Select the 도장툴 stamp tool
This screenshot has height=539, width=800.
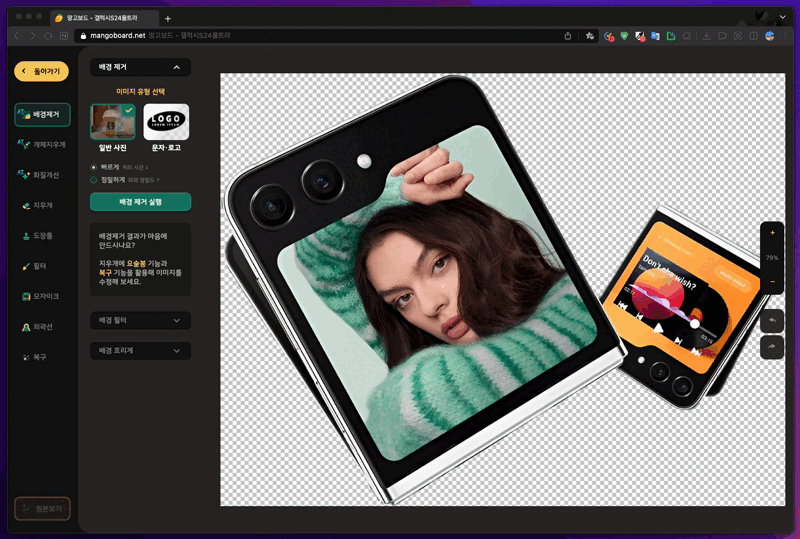point(37,236)
